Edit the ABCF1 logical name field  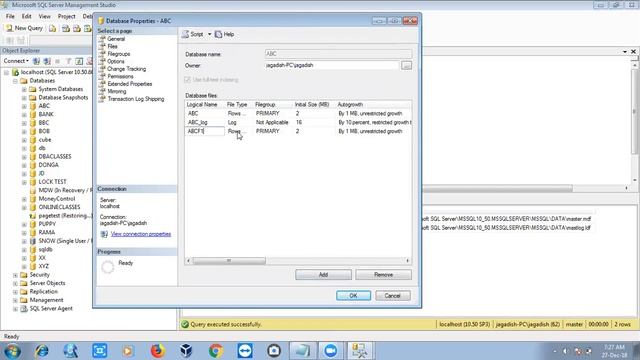point(204,131)
